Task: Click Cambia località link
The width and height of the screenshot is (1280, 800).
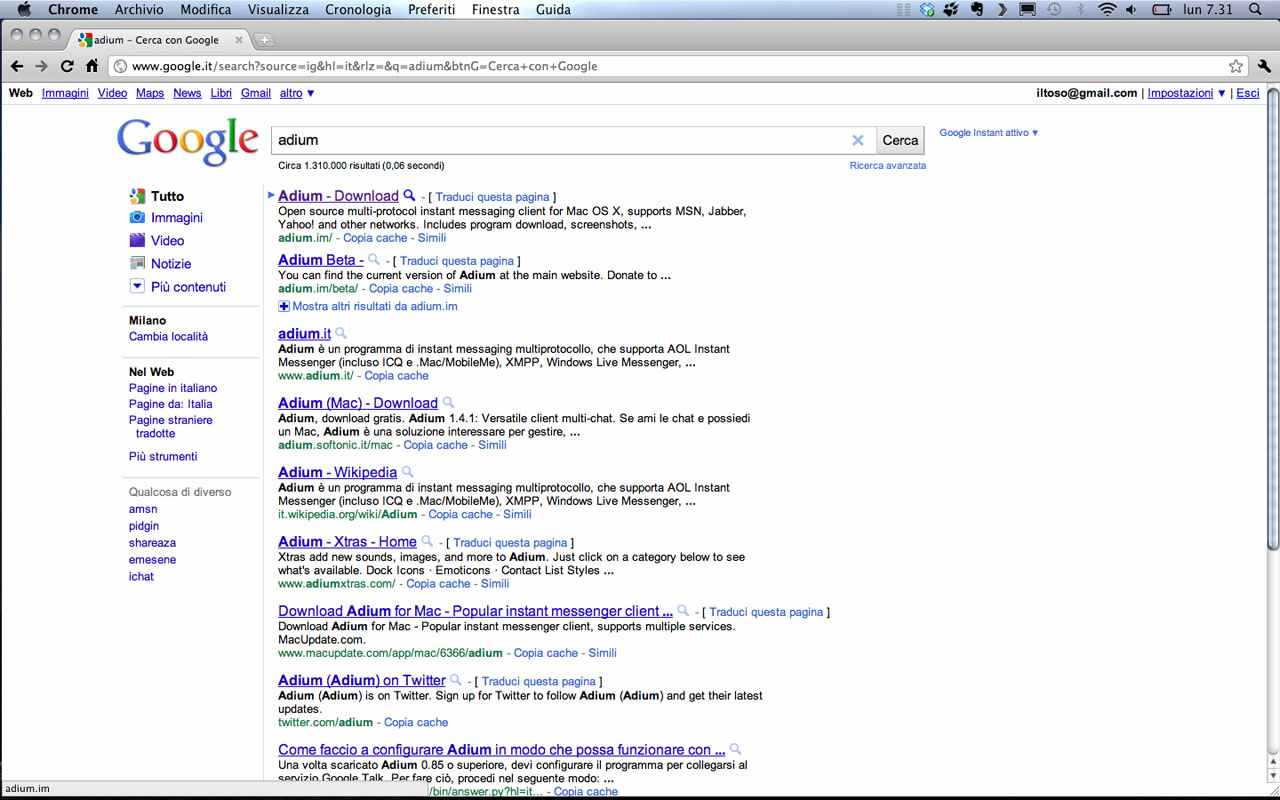Action: pyautogui.click(x=168, y=336)
